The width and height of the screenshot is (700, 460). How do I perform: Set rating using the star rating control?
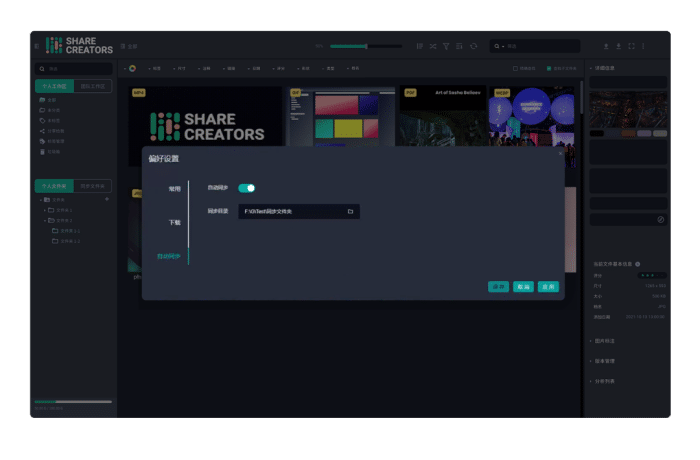coord(652,275)
